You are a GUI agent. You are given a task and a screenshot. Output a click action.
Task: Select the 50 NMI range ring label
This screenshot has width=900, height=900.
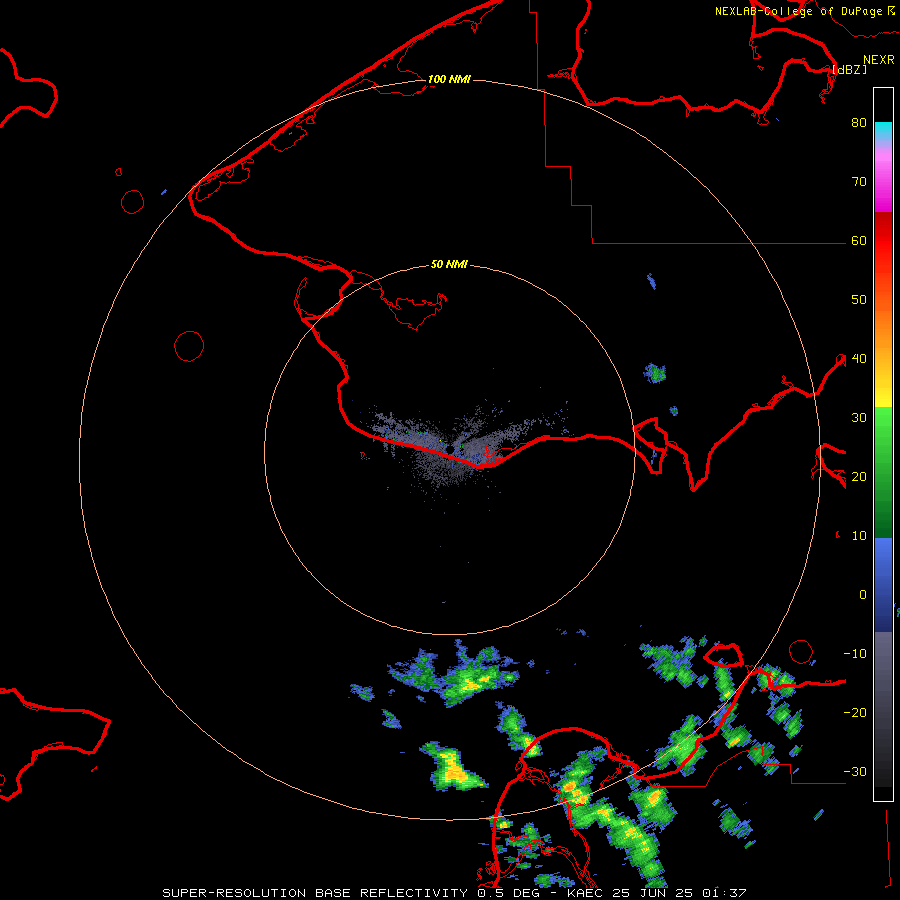pos(449,265)
